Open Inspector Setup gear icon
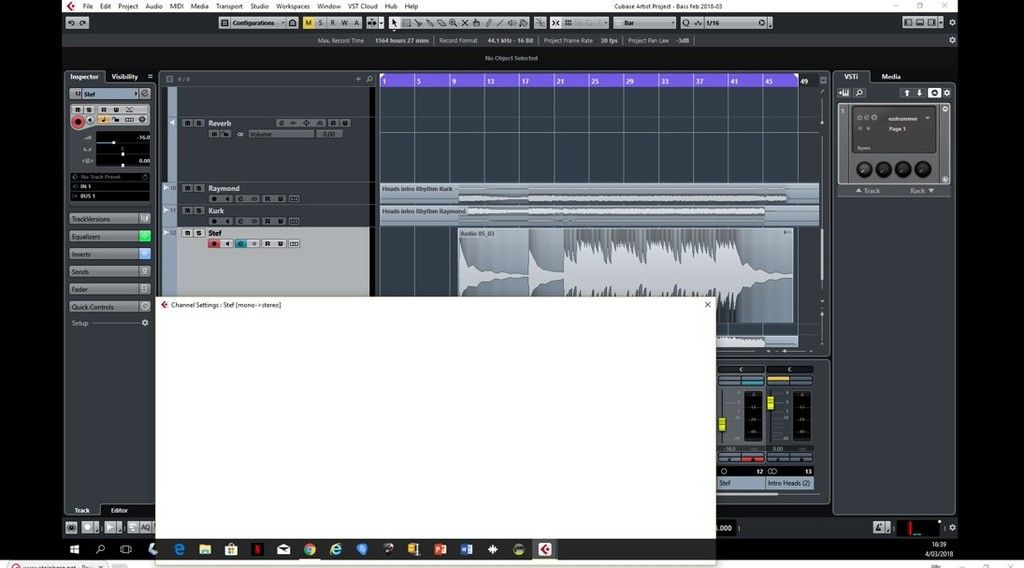1024x568 pixels. click(x=145, y=323)
